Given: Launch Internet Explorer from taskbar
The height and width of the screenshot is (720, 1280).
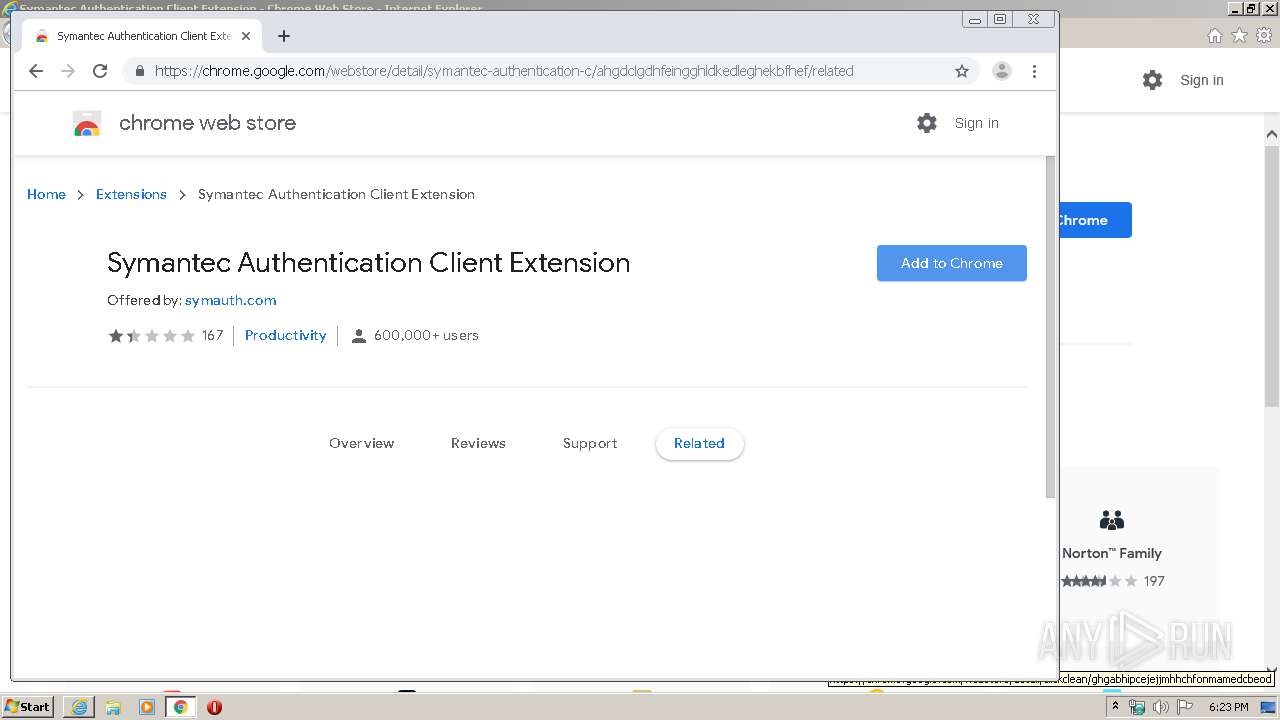Looking at the screenshot, I should 79,707.
